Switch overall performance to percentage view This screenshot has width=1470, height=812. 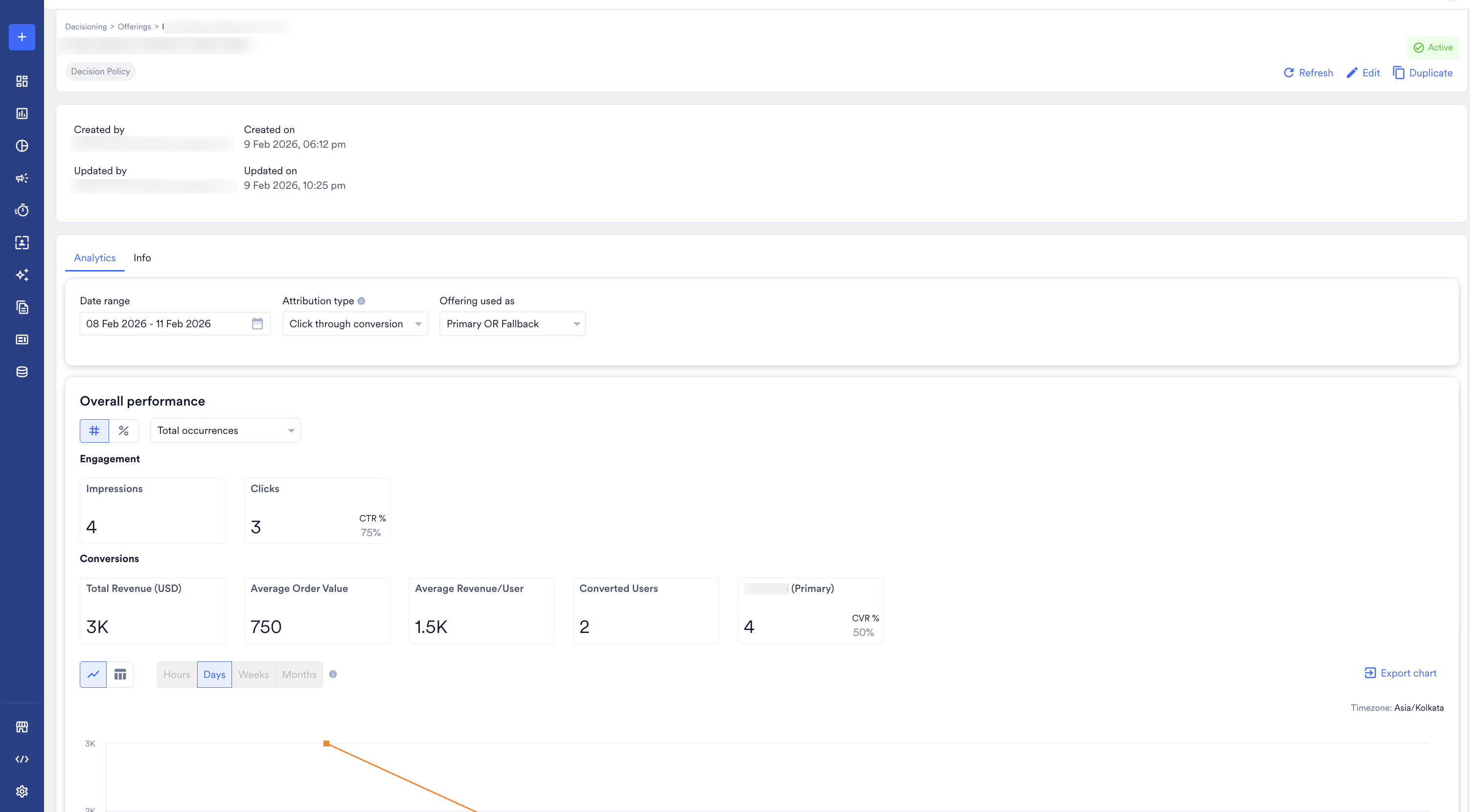click(124, 430)
